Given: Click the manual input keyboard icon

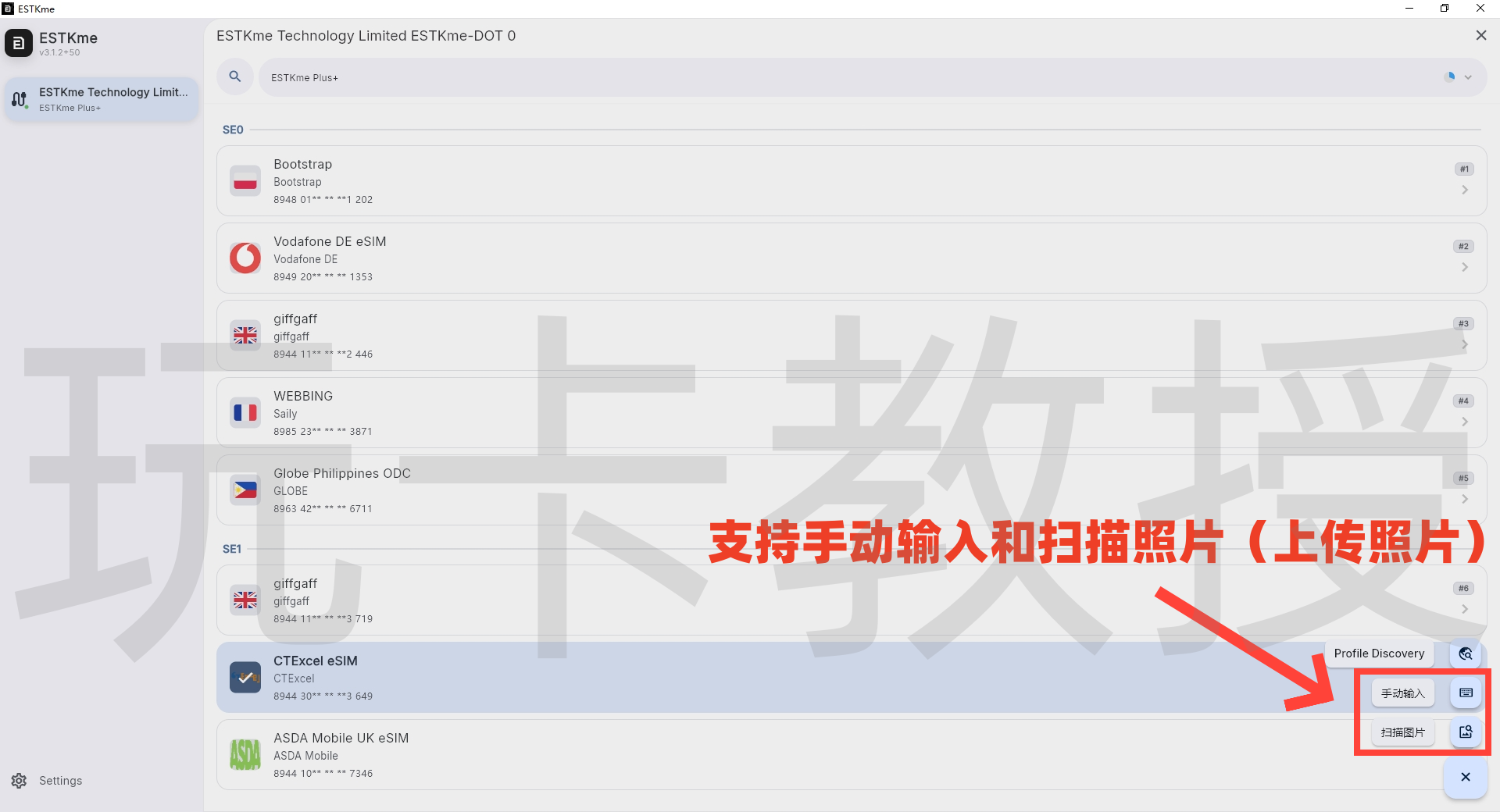Looking at the screenshot, I should click(1466, 693).
